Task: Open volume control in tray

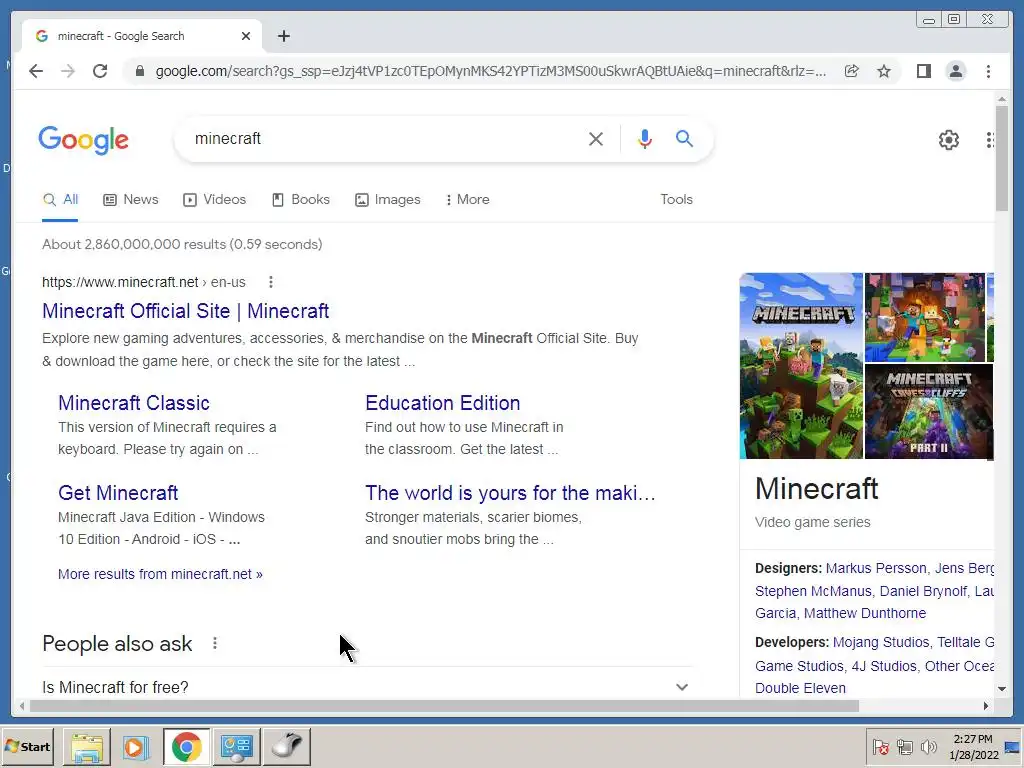Action: click(928, 747)
